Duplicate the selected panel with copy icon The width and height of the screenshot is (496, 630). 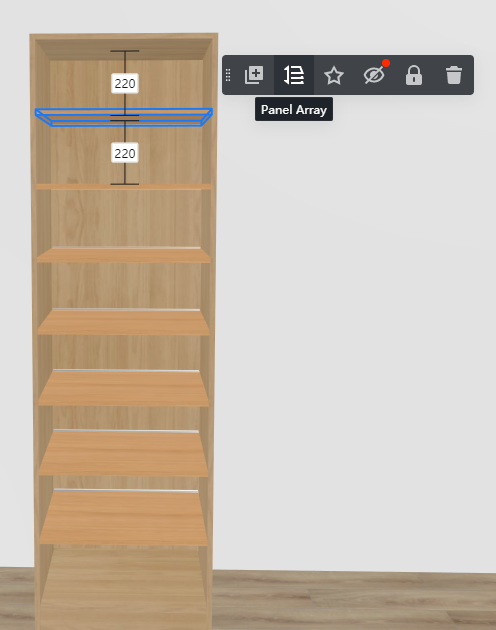click(x=254, y=75)
